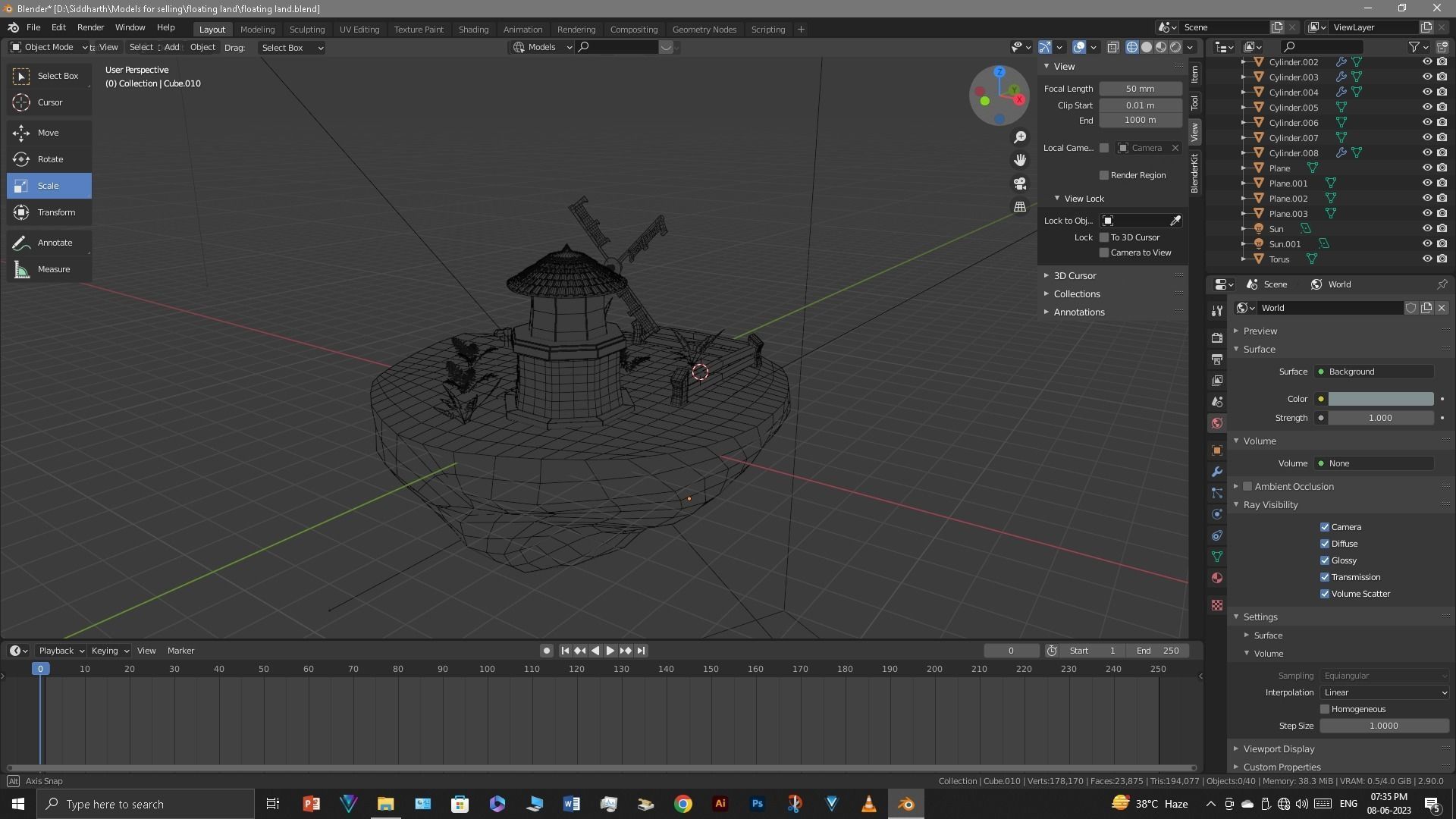The width and height of the screenshot is (1456, 819).
Task: Toggle X-ray display icon
Action: coord(1112,47)
